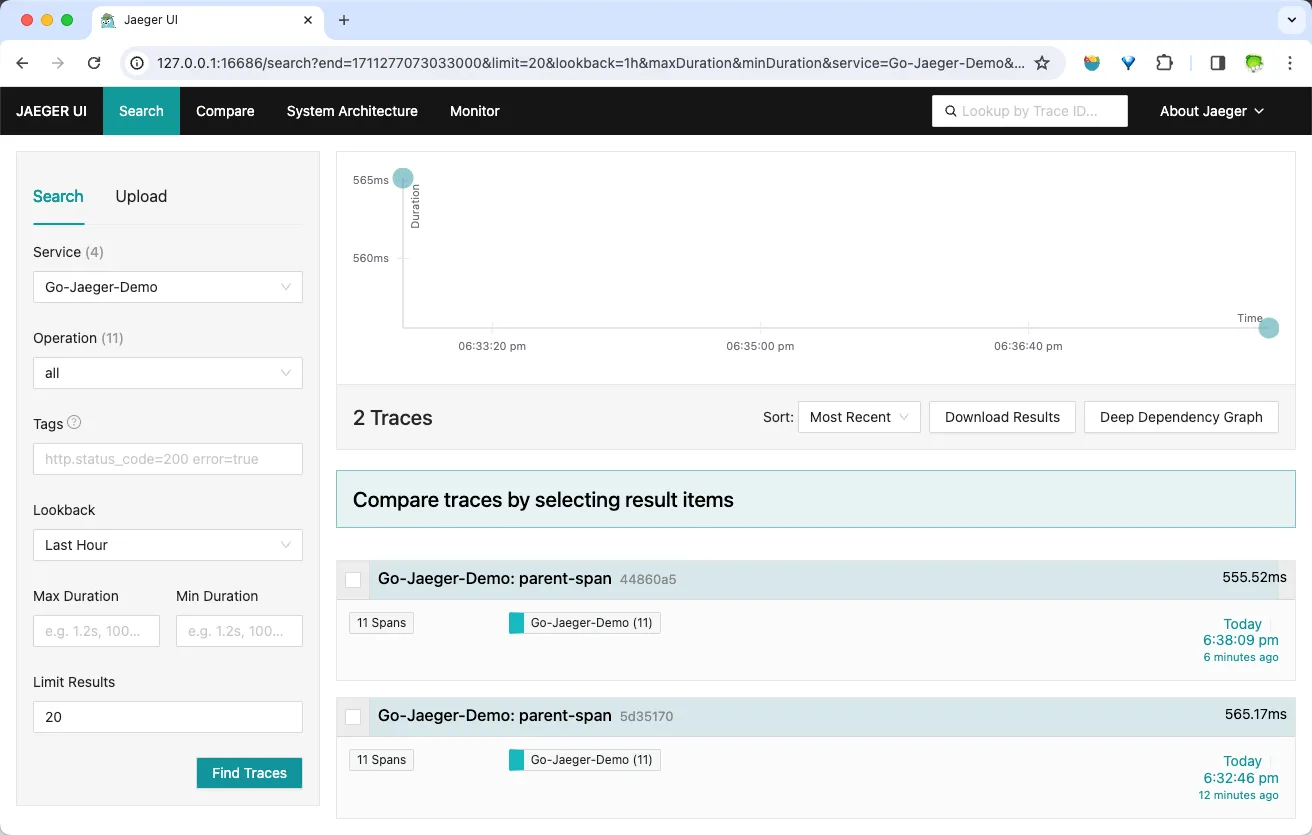1312x835 pixels.
Task: Open the System Architecture menu item
Action: 352,111
